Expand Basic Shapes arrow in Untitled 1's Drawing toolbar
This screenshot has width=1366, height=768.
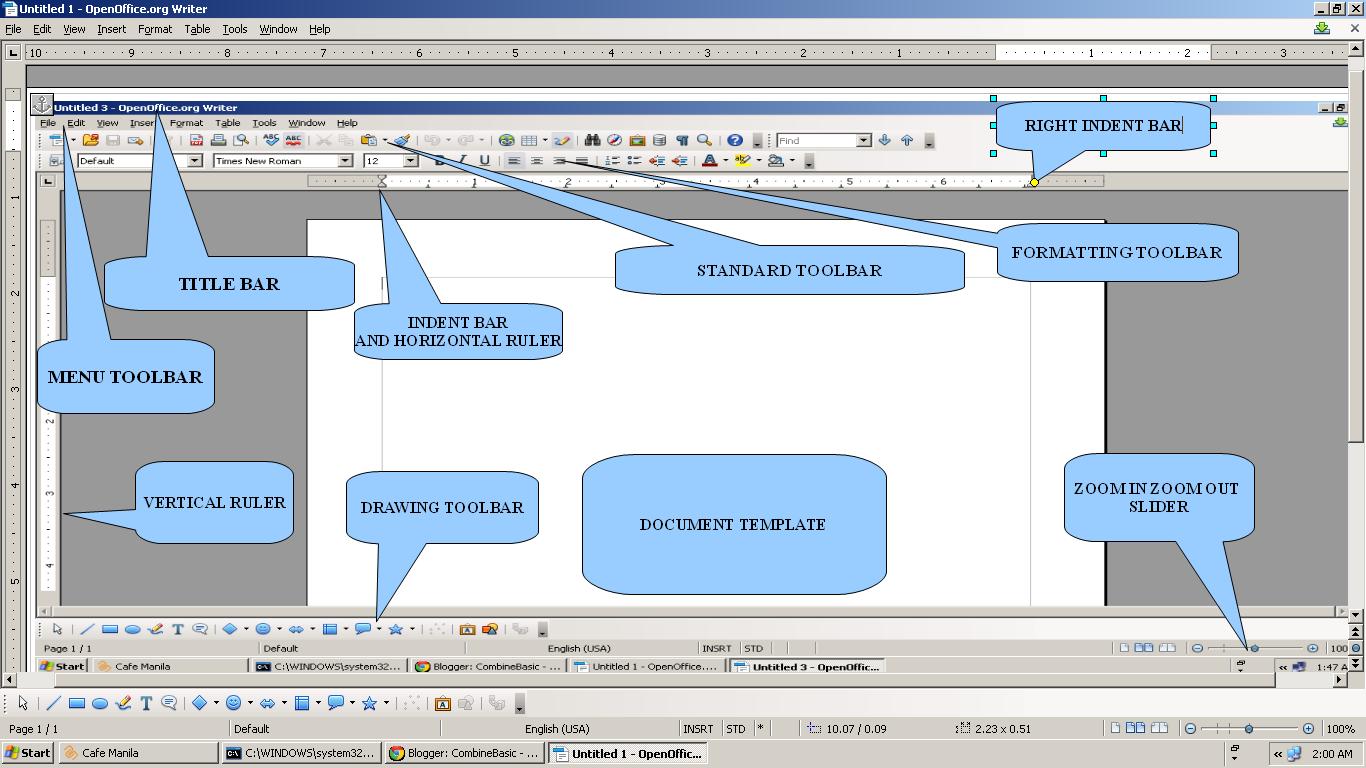pos(216,703)
